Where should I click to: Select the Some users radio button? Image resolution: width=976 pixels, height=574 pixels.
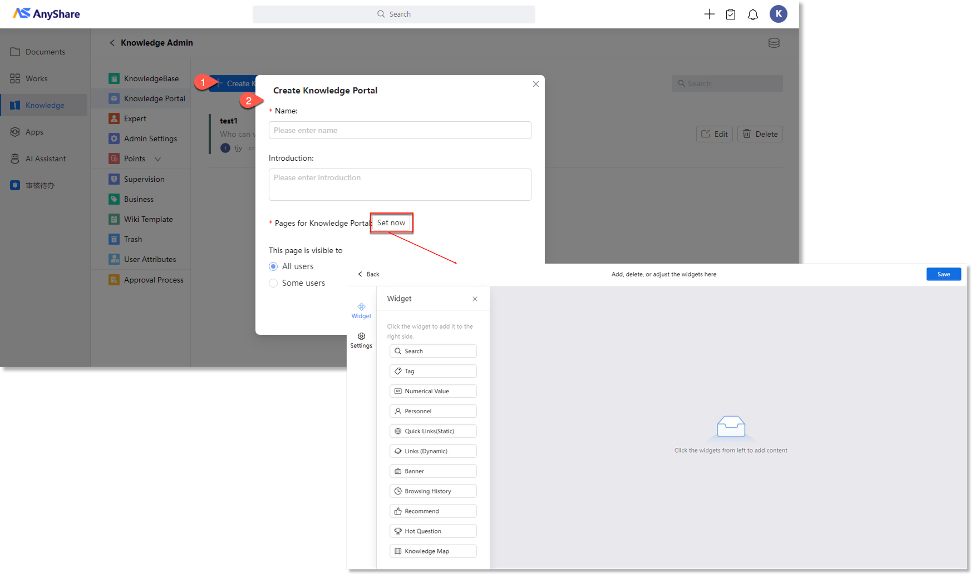point(274,283)
